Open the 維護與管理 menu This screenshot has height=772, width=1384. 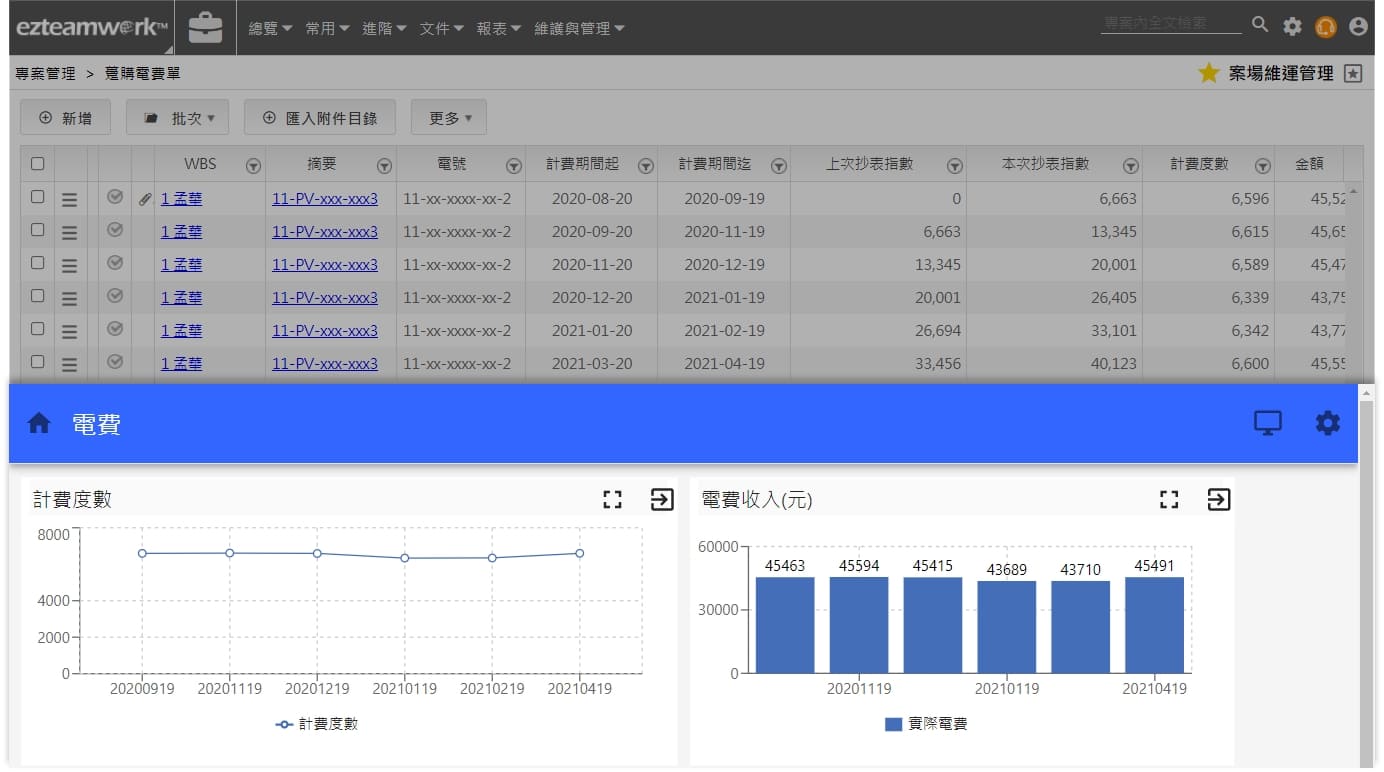pos(579,29)
